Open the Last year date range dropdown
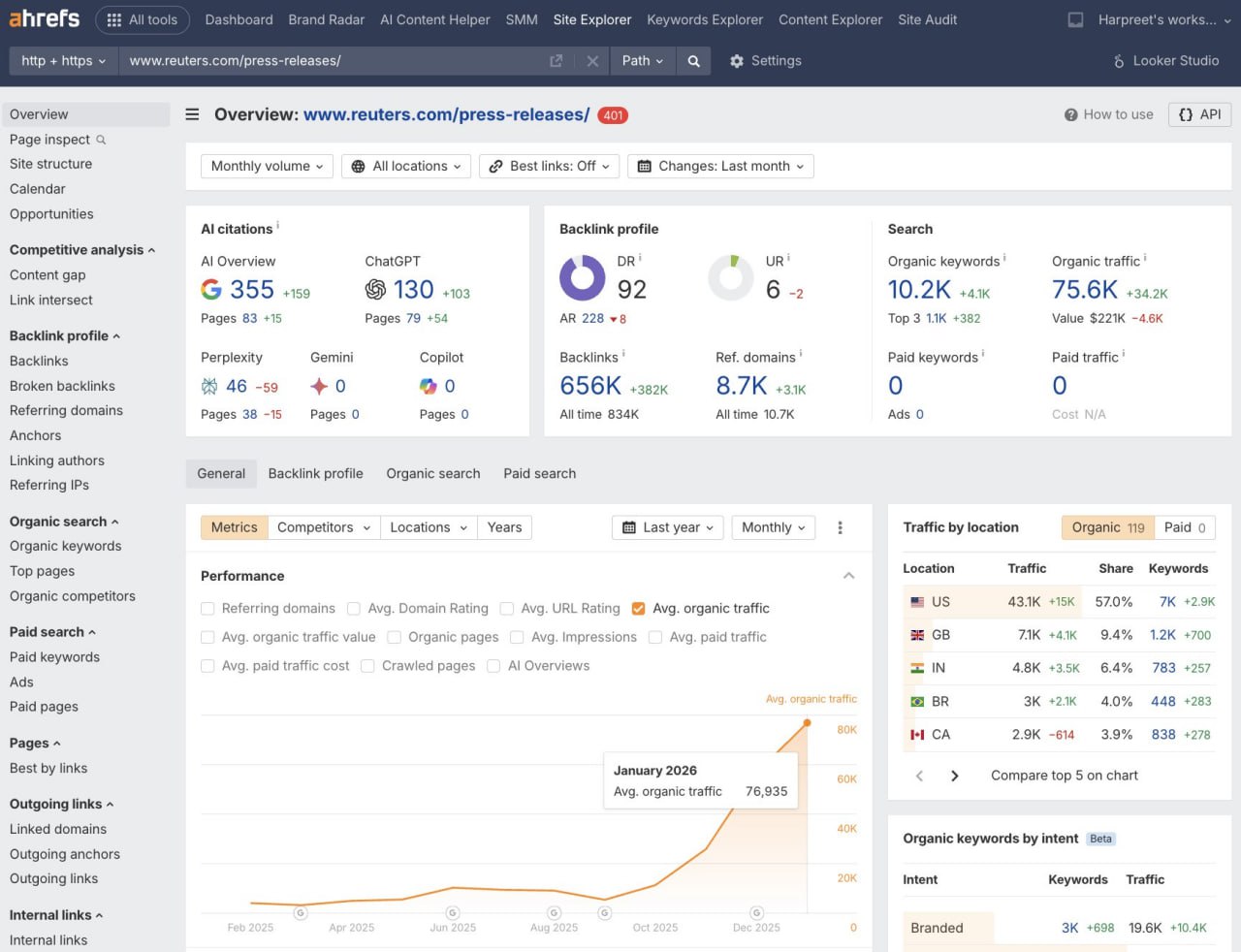 (x=668, y=527)
